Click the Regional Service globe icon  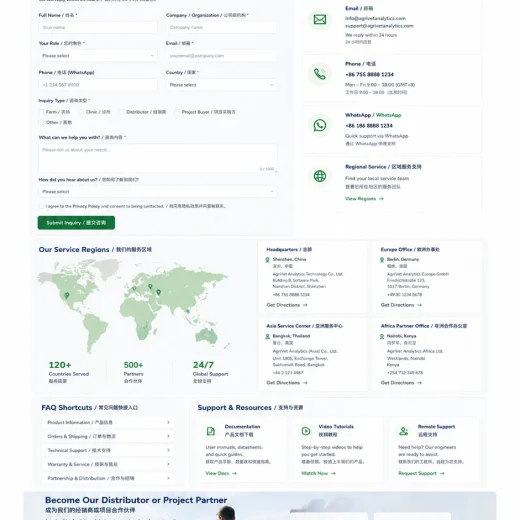320,176
